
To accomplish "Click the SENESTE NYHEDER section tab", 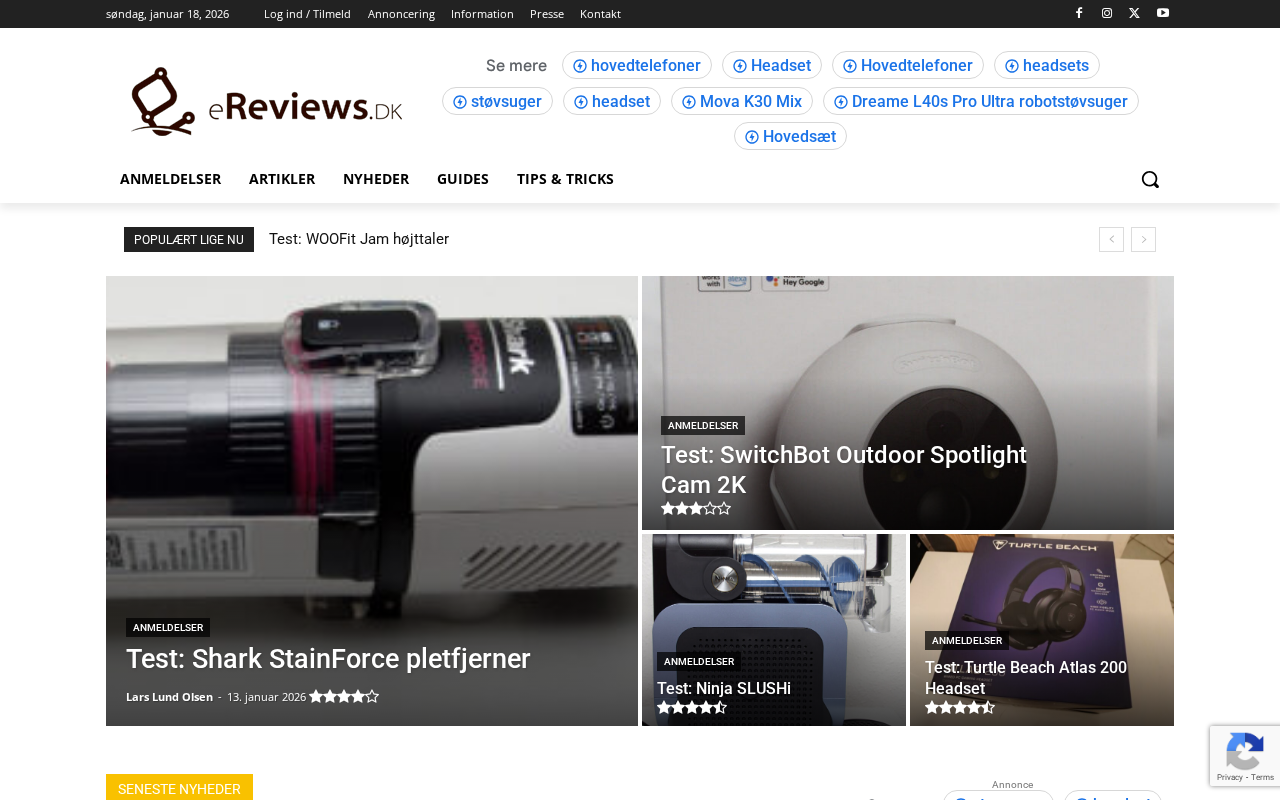I will click(x=179, y=788).
